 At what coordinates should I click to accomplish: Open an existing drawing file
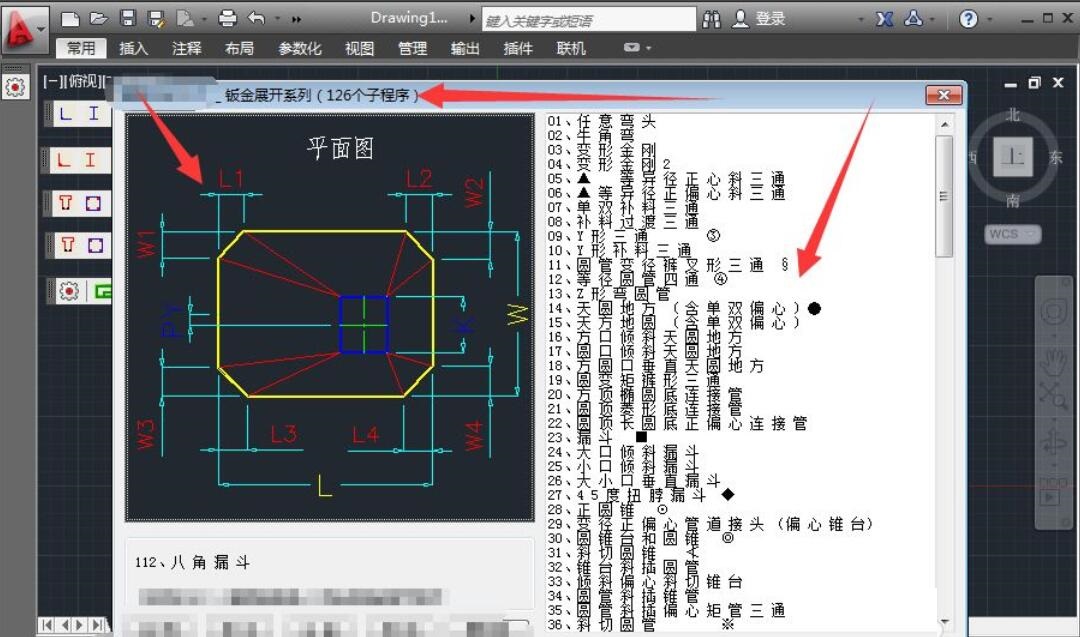[99, 17]
